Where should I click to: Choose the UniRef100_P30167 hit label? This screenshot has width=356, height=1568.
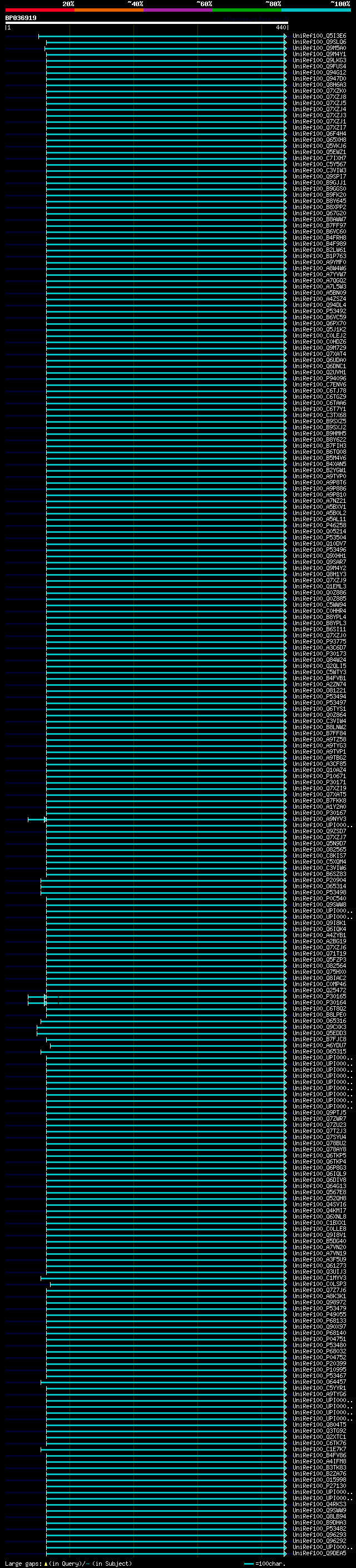[x=319, y=813]
